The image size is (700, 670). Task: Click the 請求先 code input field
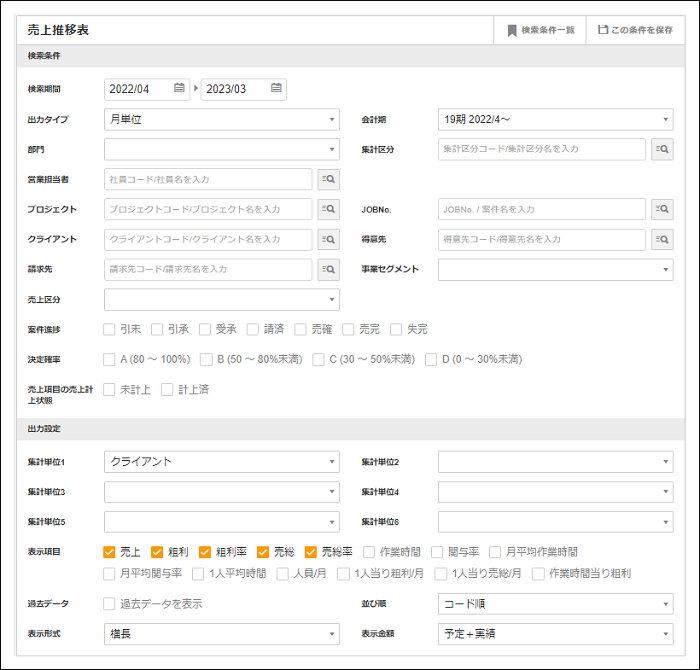[208, 269]
